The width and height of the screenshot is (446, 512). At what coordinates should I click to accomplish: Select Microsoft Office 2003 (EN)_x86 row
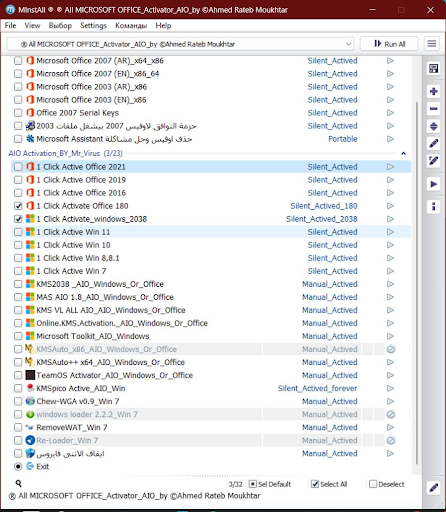211,100
